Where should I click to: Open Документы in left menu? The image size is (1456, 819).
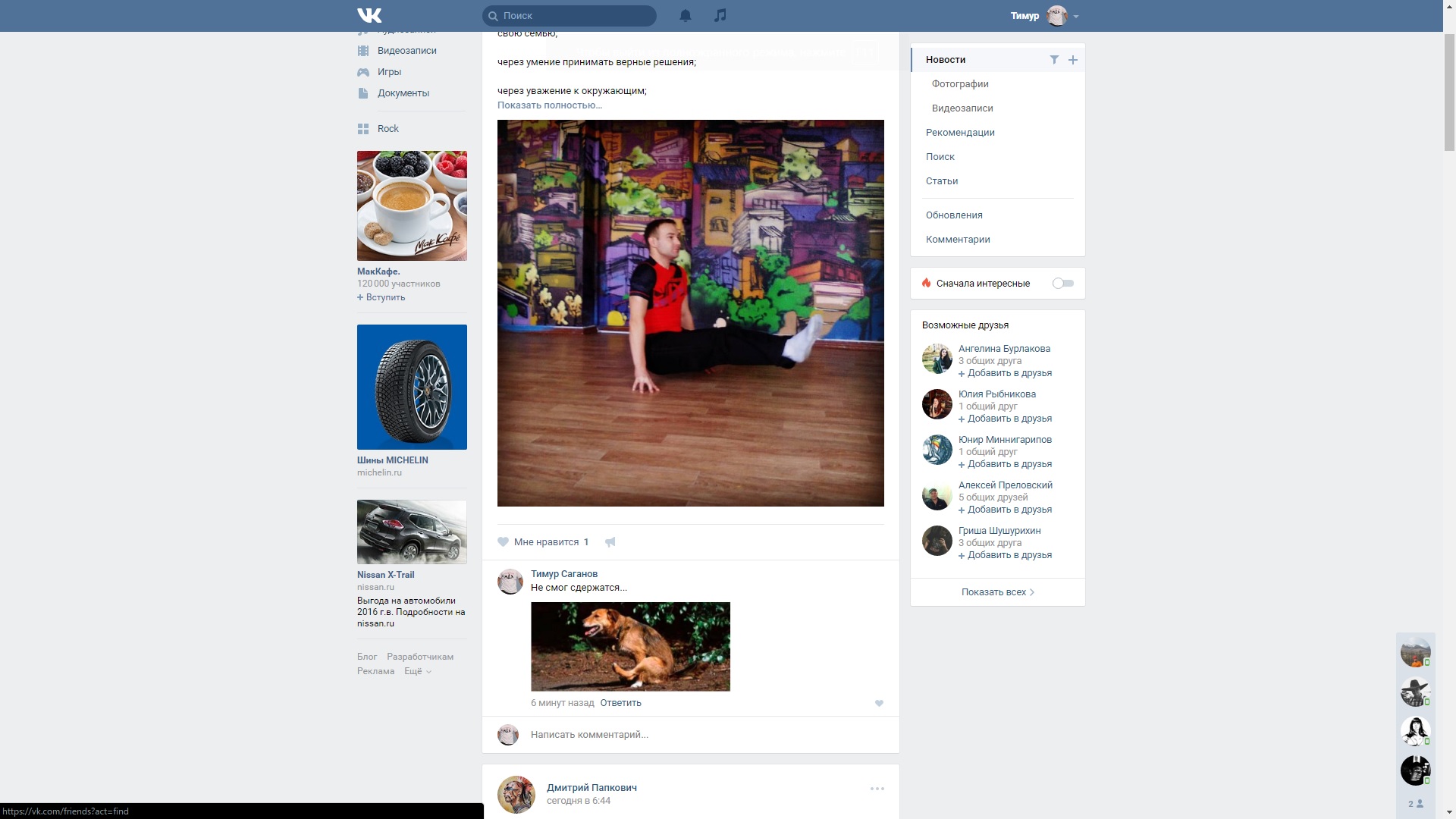[x=403, y=93]
